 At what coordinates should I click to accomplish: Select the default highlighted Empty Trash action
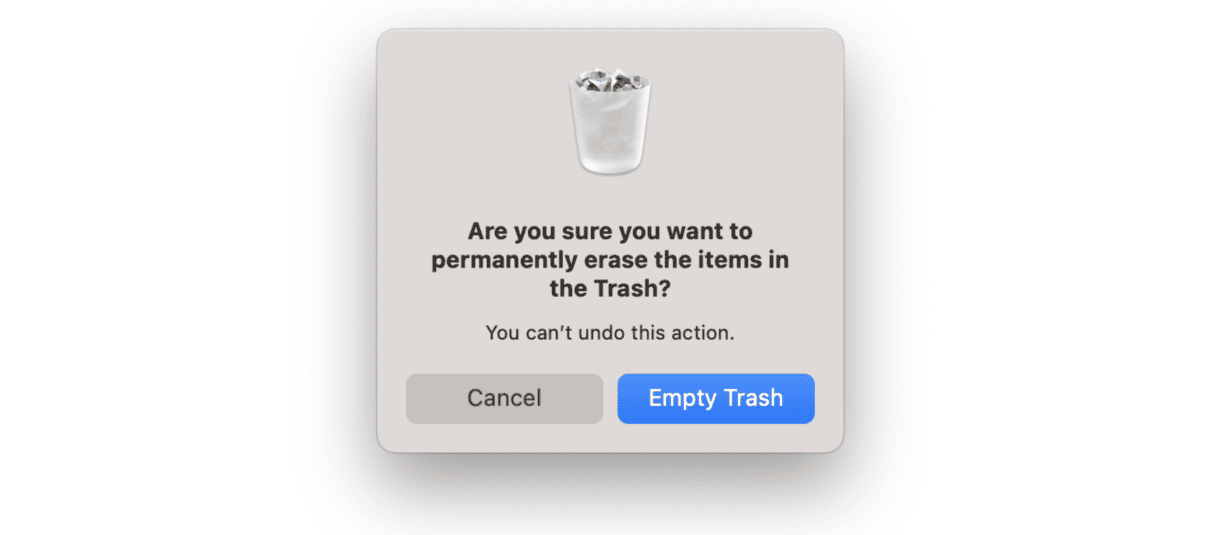716,398
